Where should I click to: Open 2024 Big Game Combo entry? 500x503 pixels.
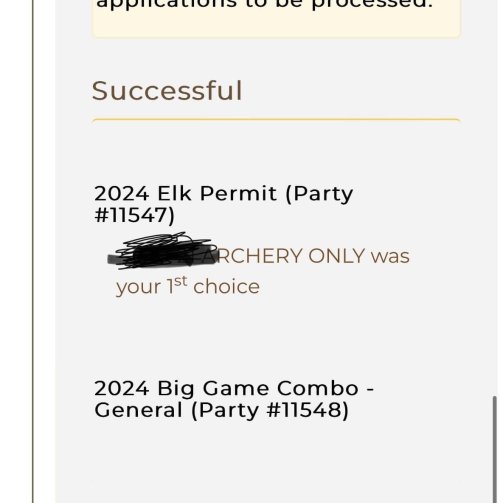[x=234, y=399]
